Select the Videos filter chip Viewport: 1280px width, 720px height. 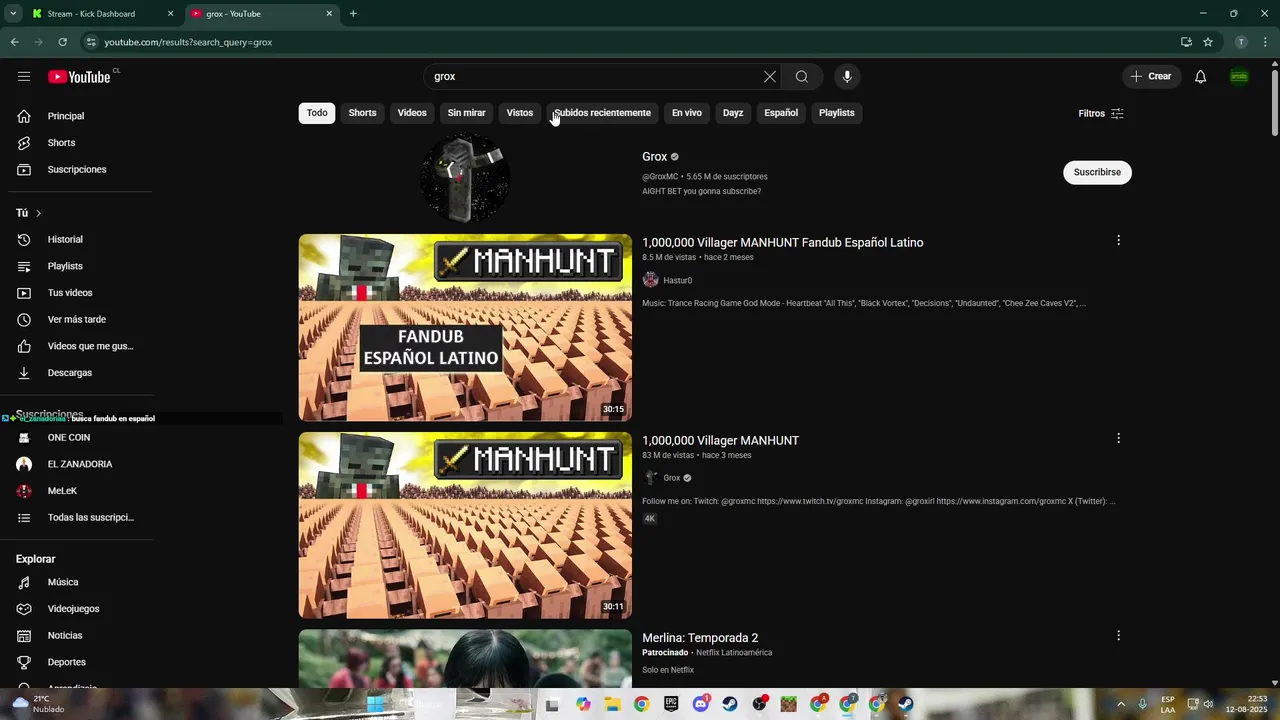pyautogui.click(x=412, y=113)
